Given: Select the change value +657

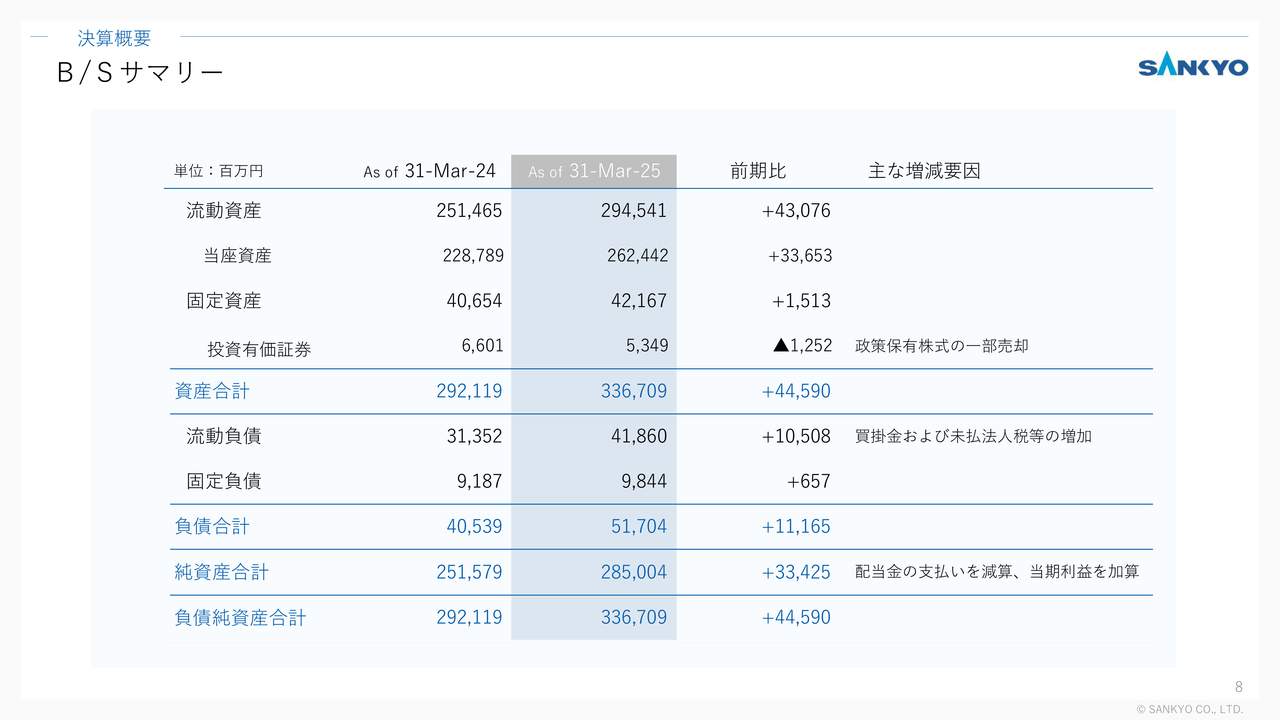Looking at the screenshot, I should tap(809, 481).
